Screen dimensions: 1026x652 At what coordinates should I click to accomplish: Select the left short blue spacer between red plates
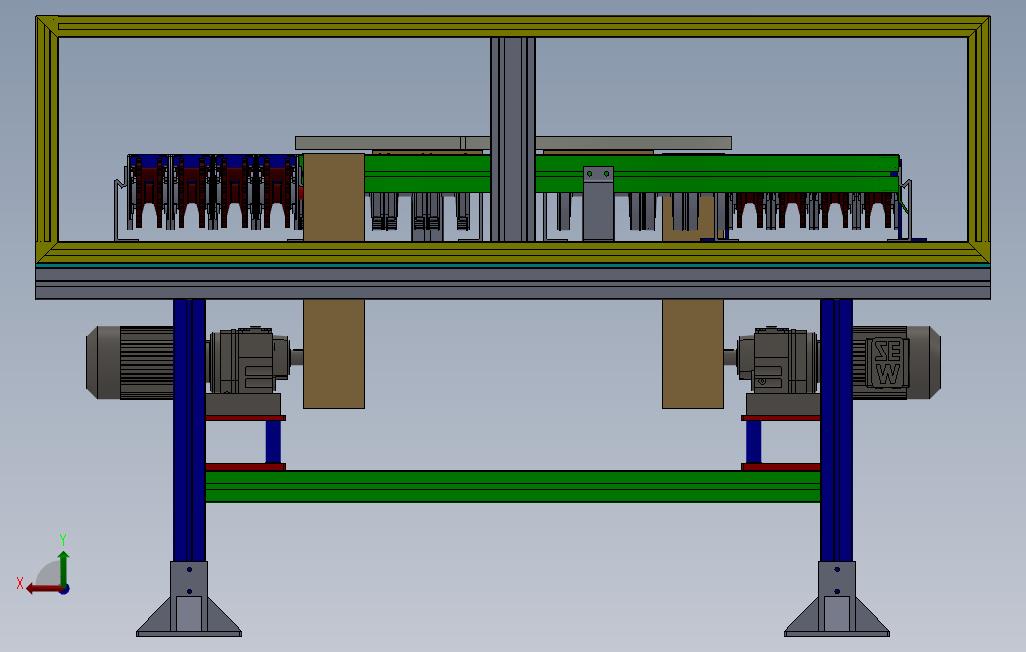[x=274, y=442]
